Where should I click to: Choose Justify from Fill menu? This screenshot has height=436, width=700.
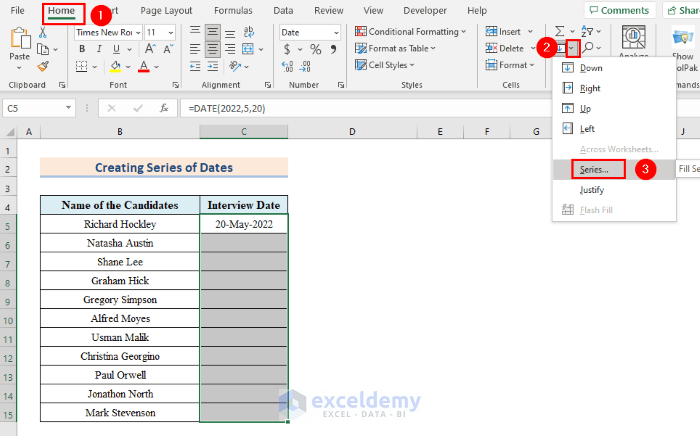614,190
